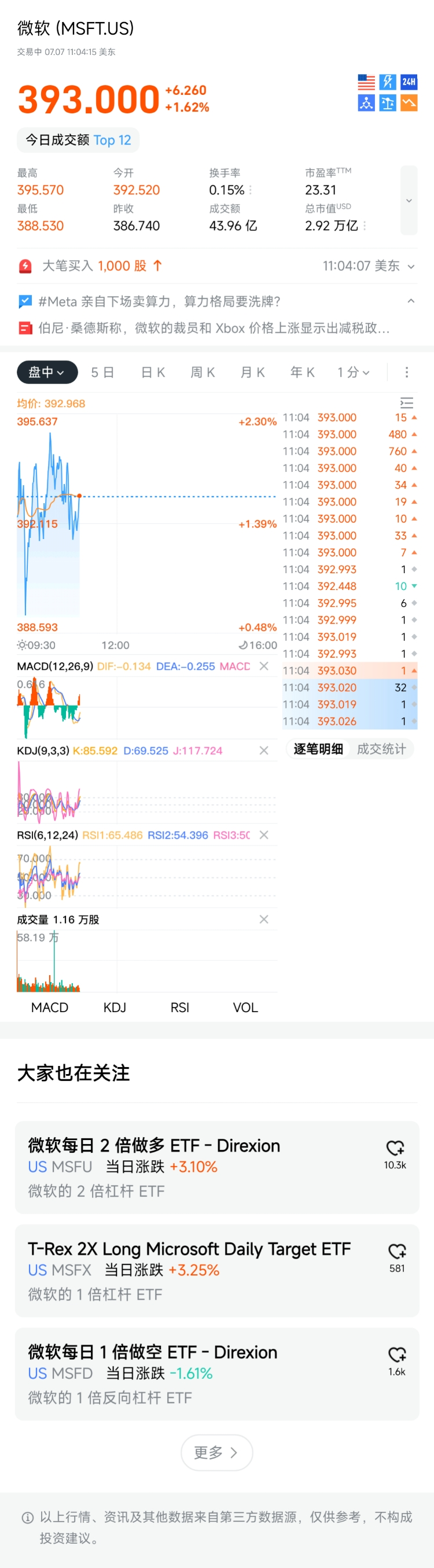The width and height of the screenshot is (434, 1568).
Task: Tap the trade row with volume 760
Action: [350, 451]
